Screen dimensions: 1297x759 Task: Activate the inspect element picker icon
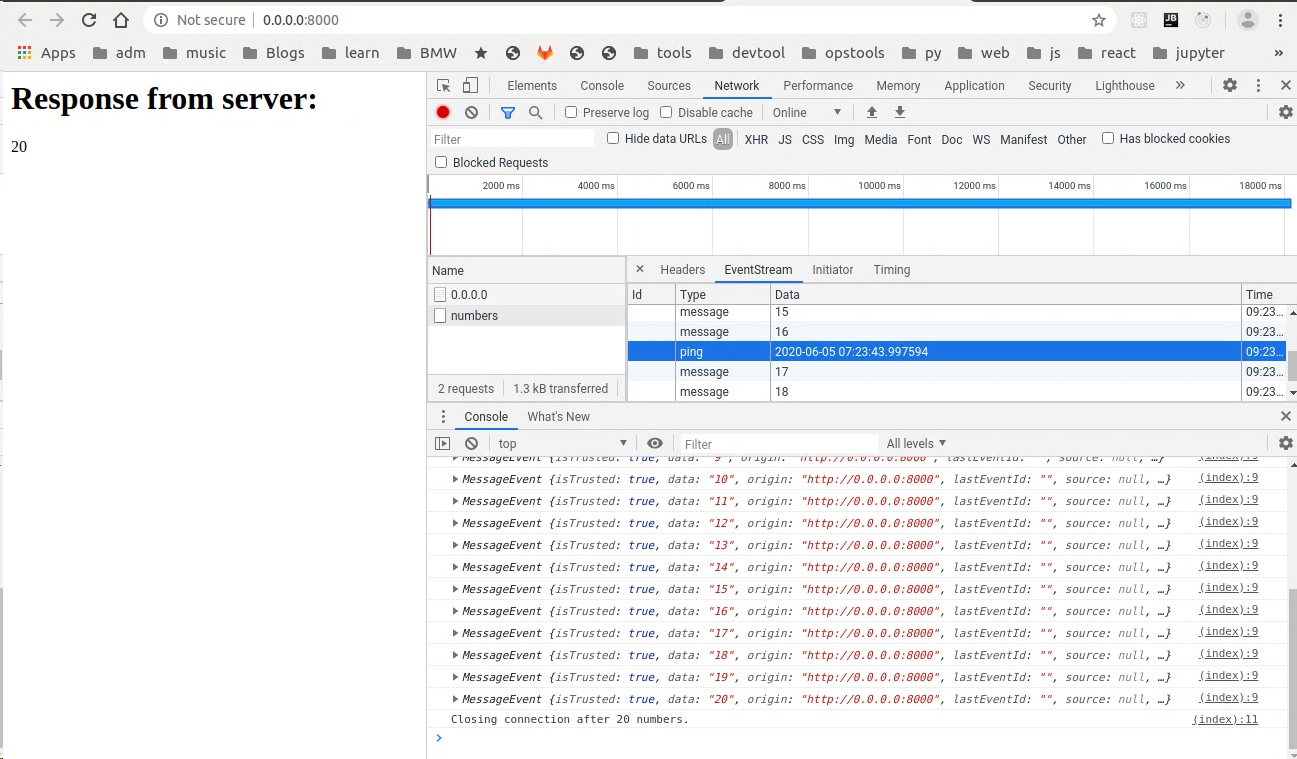tap(444, 86)
